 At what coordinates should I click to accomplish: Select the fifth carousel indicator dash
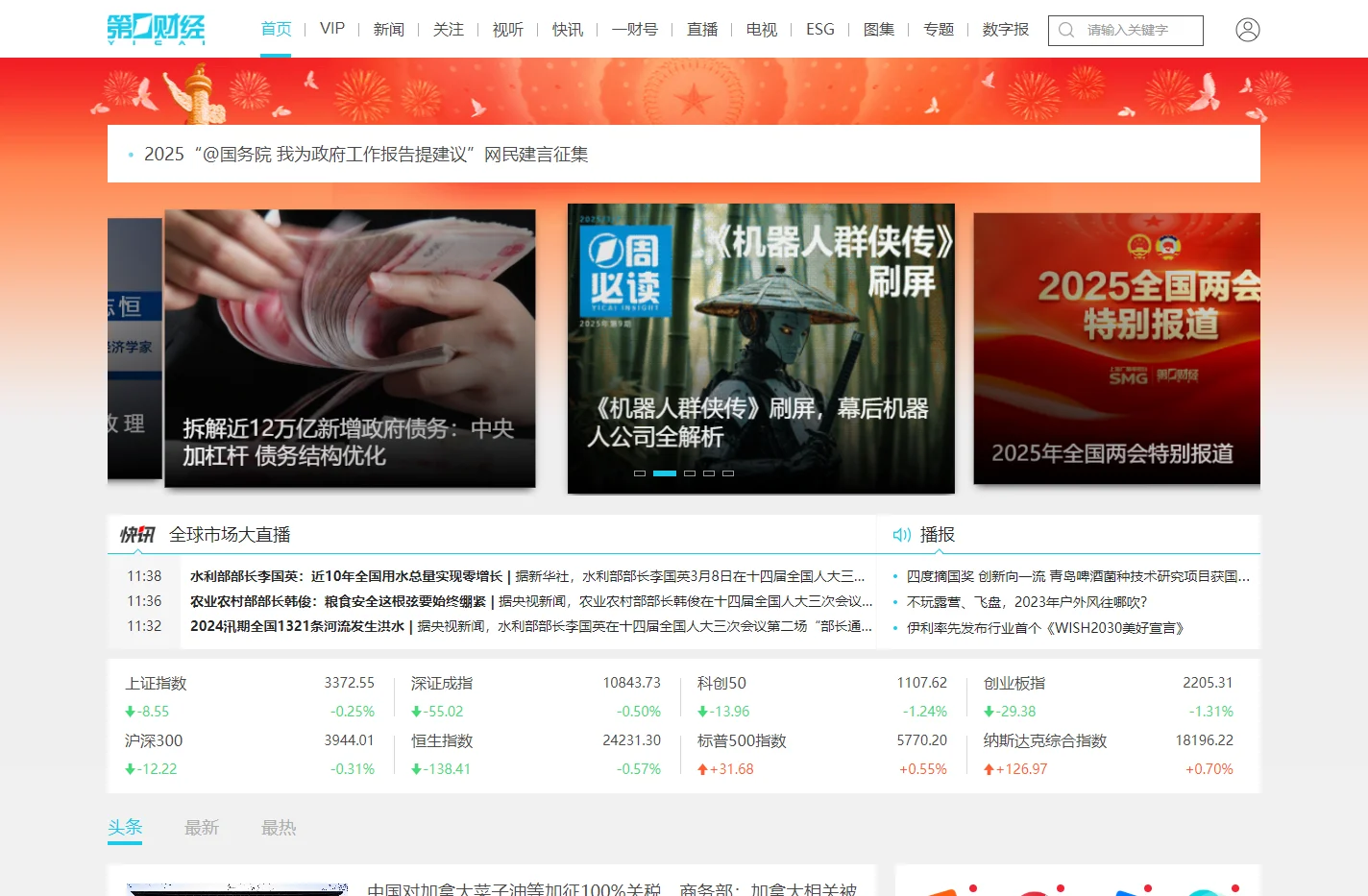pos(728,473)
